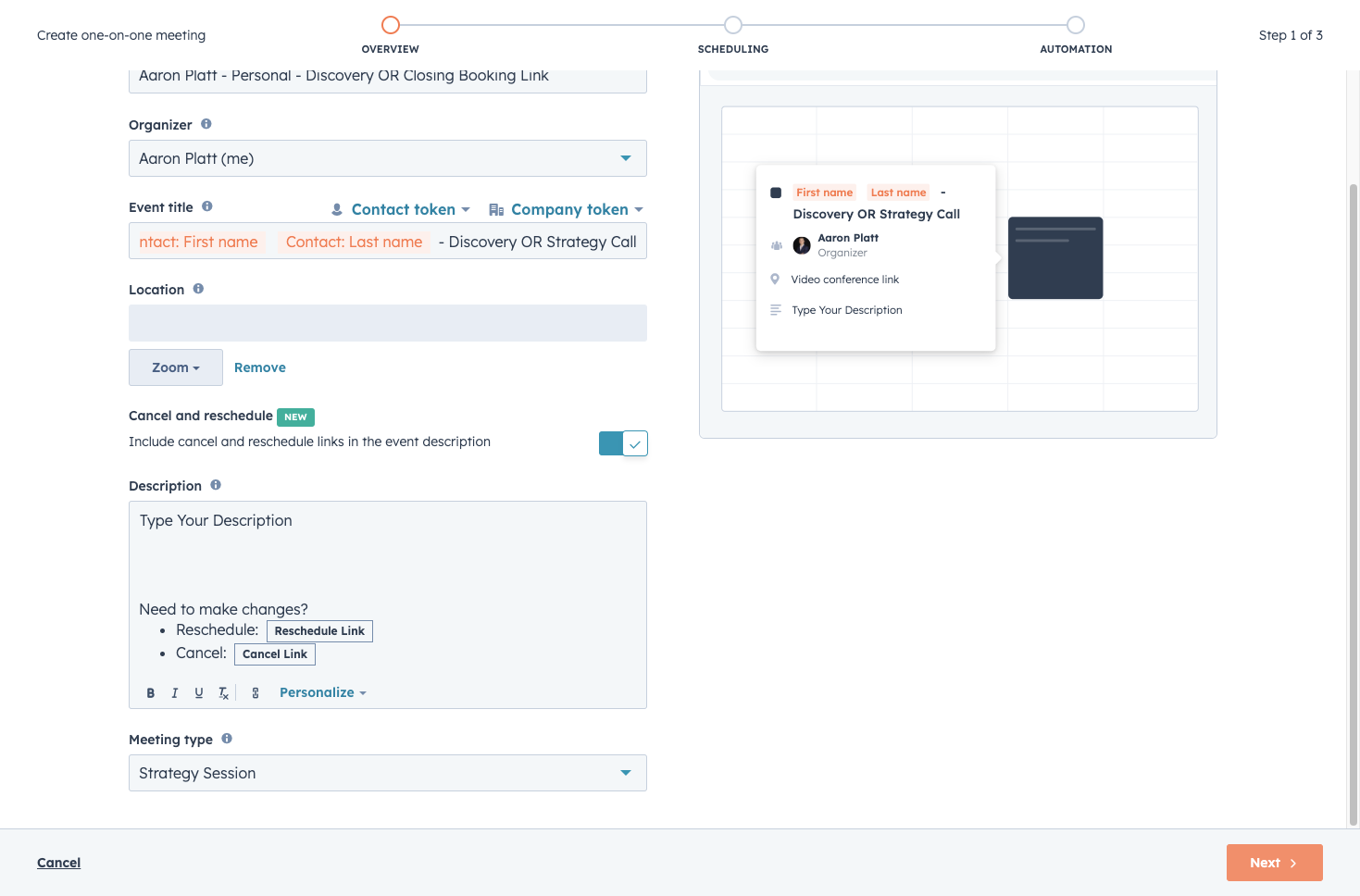This screenshot has width=1360, height=896.
Task: Click the Meeting type info icon
Action: [227, 739]
